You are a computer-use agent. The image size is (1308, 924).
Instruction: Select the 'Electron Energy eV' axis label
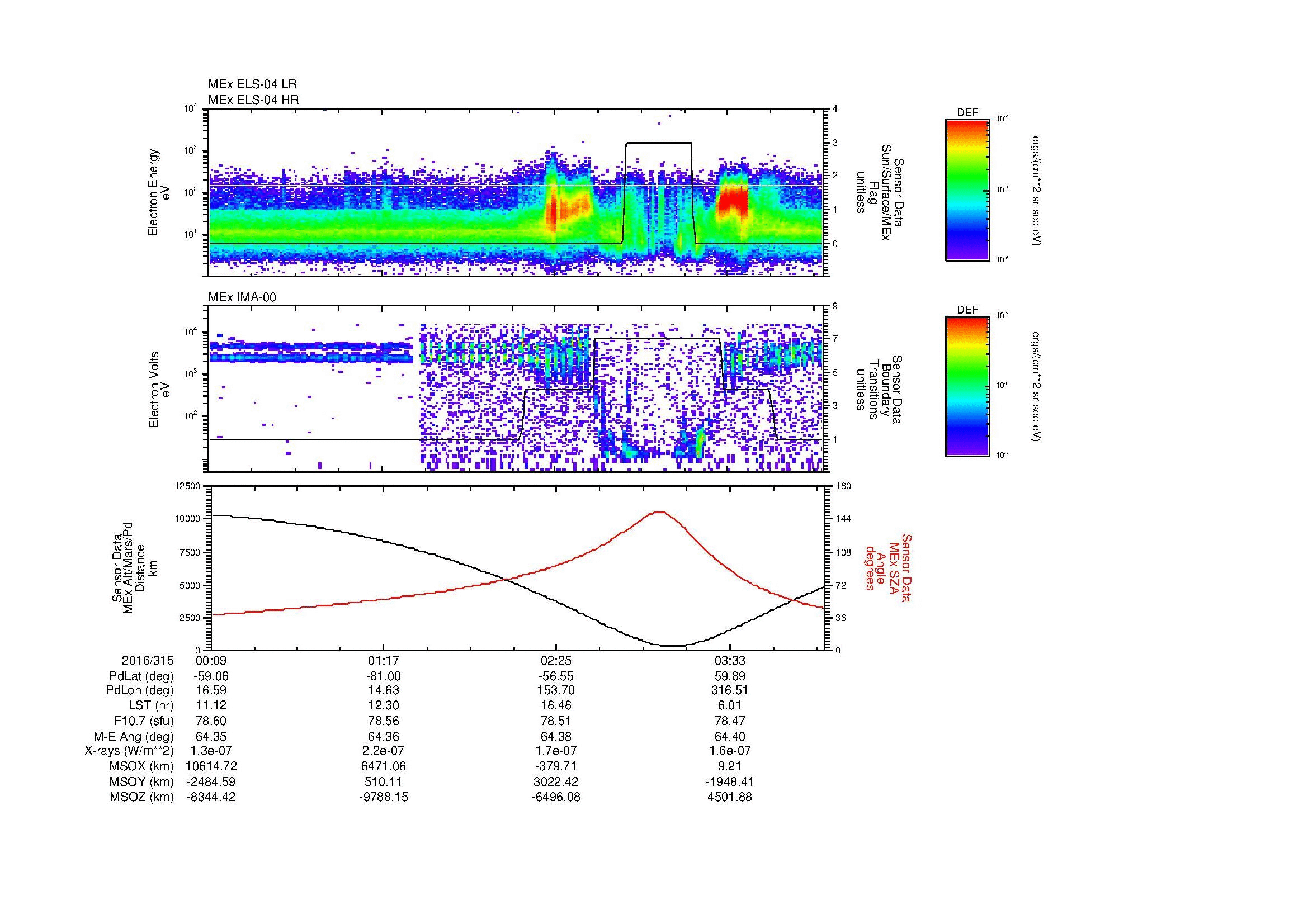(x=159, y=192)
